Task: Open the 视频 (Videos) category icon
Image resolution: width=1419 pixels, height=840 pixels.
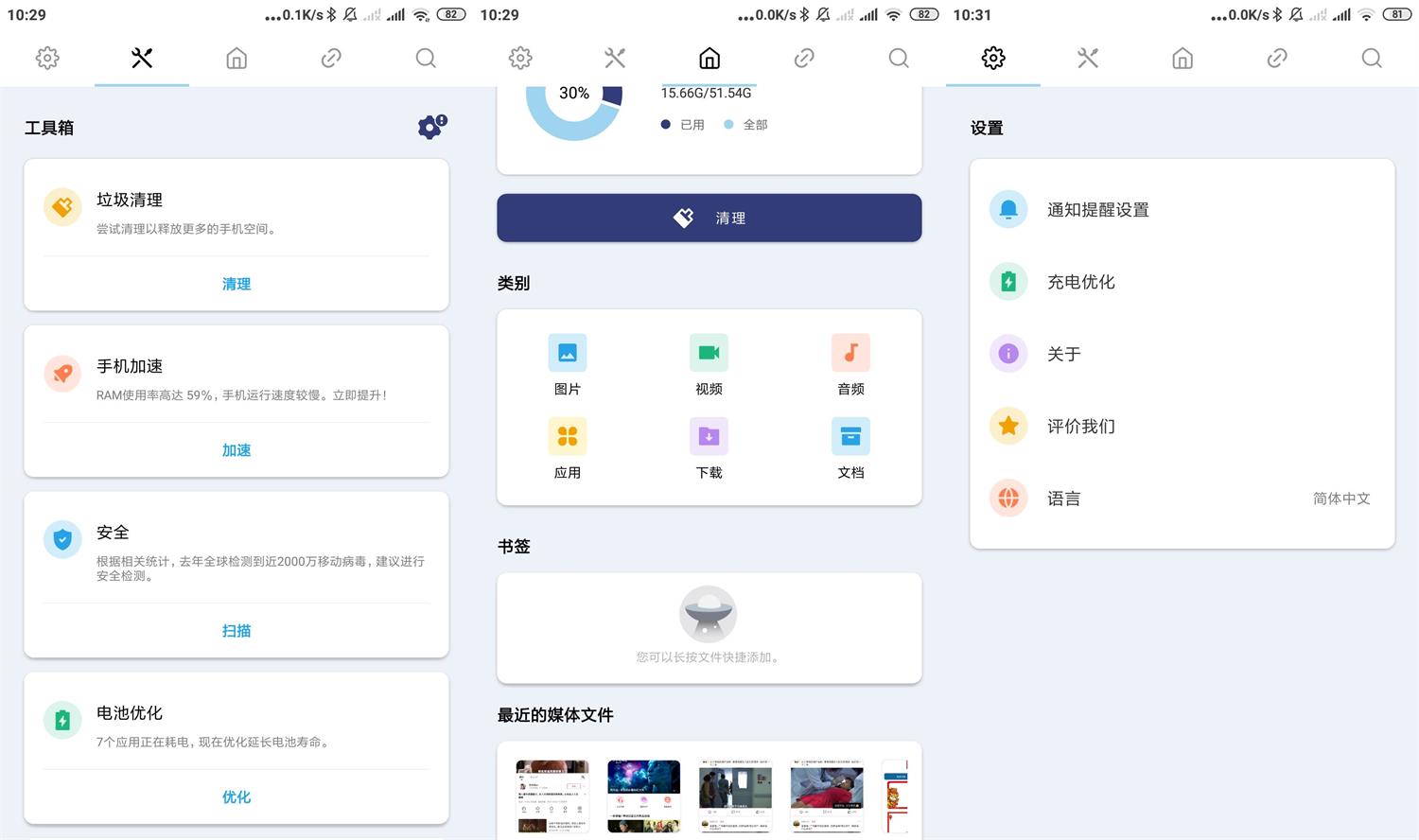Action: coord(709,352)
